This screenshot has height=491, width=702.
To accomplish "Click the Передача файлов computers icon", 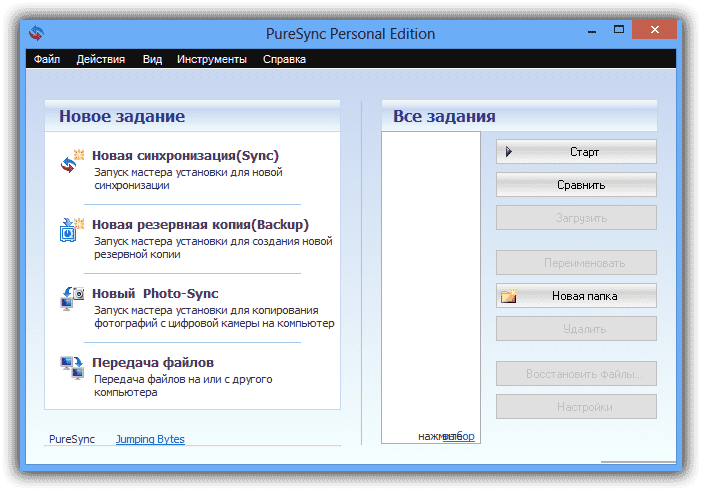I will (70, 366).
